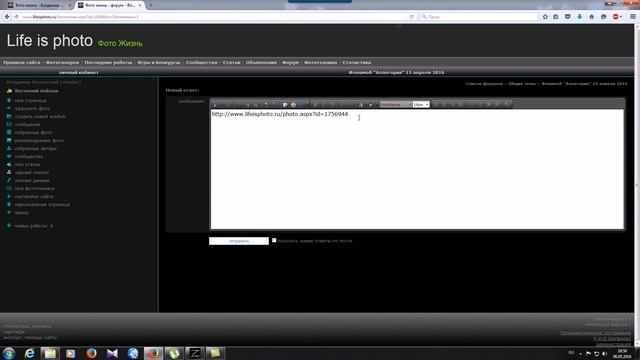Click folder icon beside 'создать новый альбом'
The height and width of the screenshot is (360, 640).
point(9,116)
